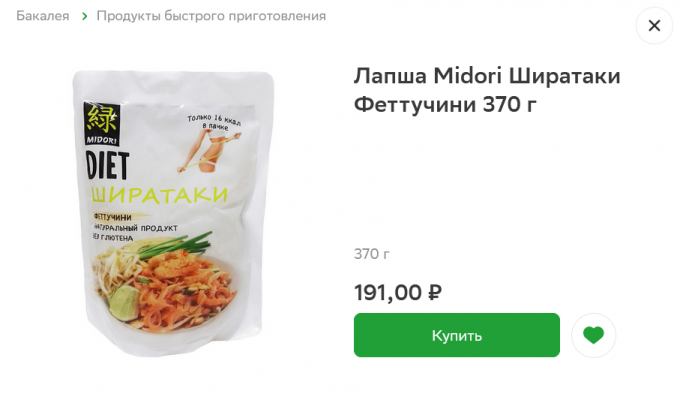This screenshot has width=680, height=406.
Task: Click the yellow ШИРАТАКИ lettering on package
Action: click(x=159, y=195)
